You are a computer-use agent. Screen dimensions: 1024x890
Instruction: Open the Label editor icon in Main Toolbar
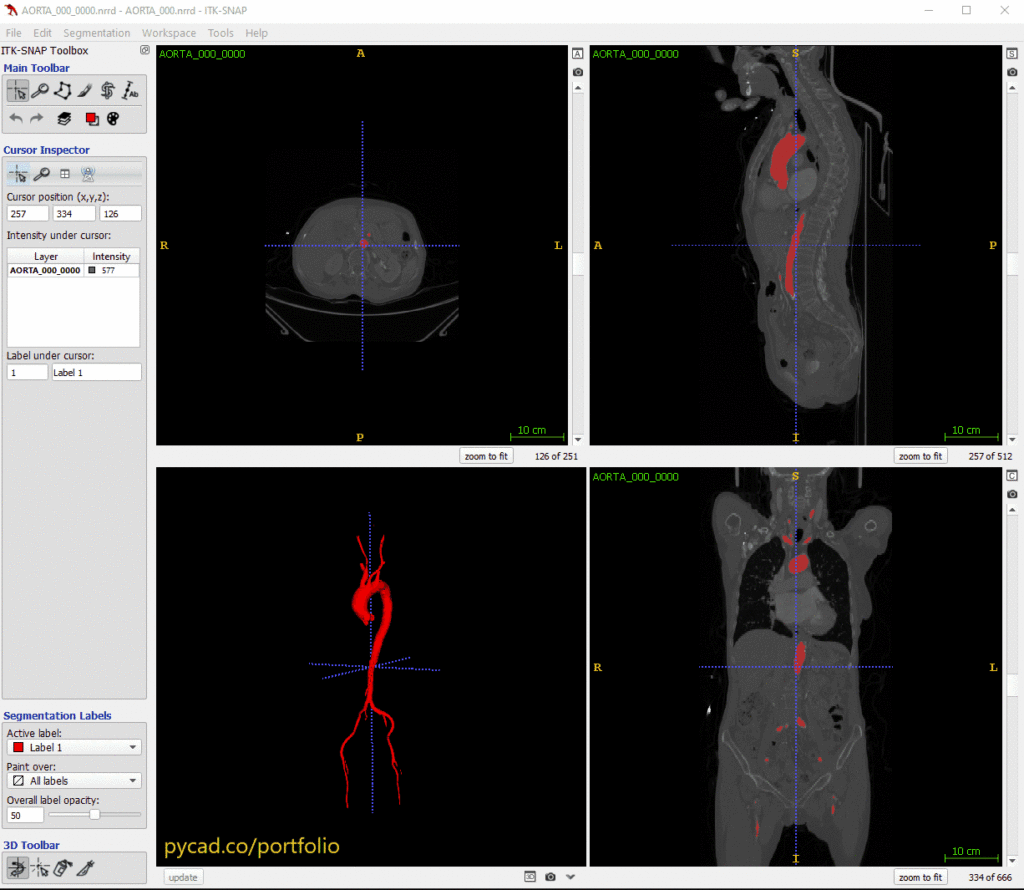pyautogui.click(x=91, y=118)
